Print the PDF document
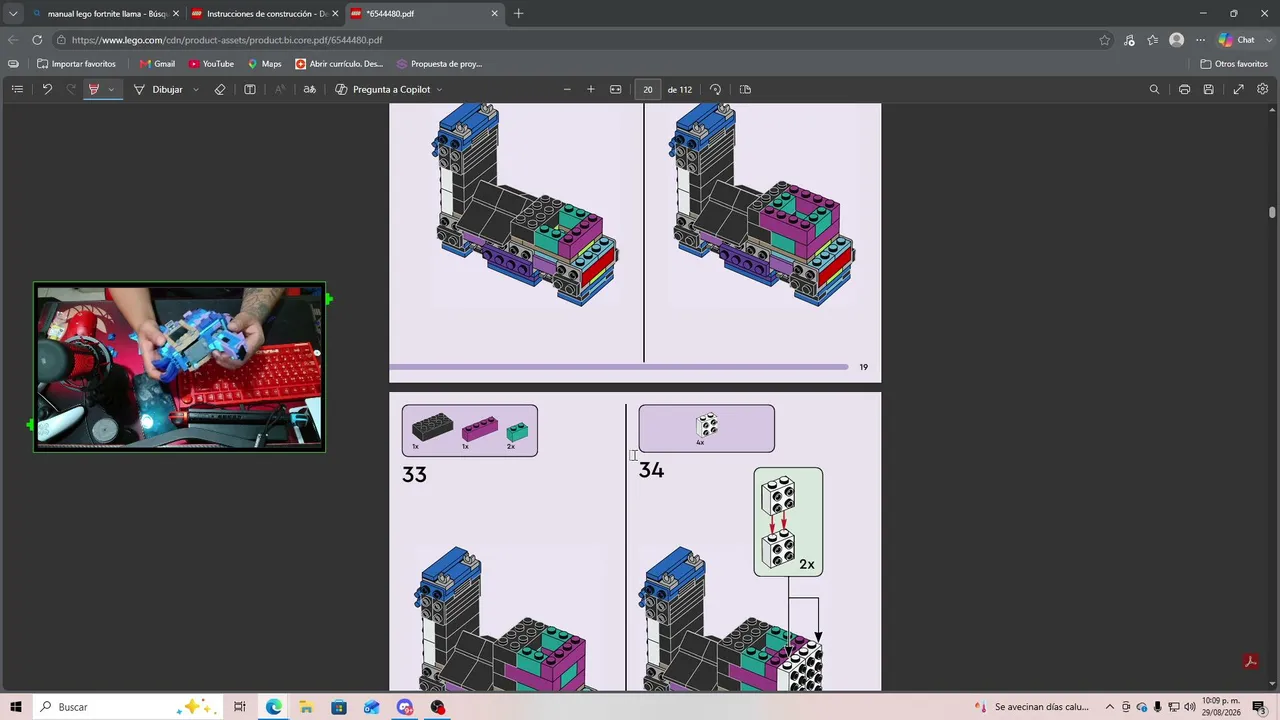 pyautogui.click(x=1184, y=89)
